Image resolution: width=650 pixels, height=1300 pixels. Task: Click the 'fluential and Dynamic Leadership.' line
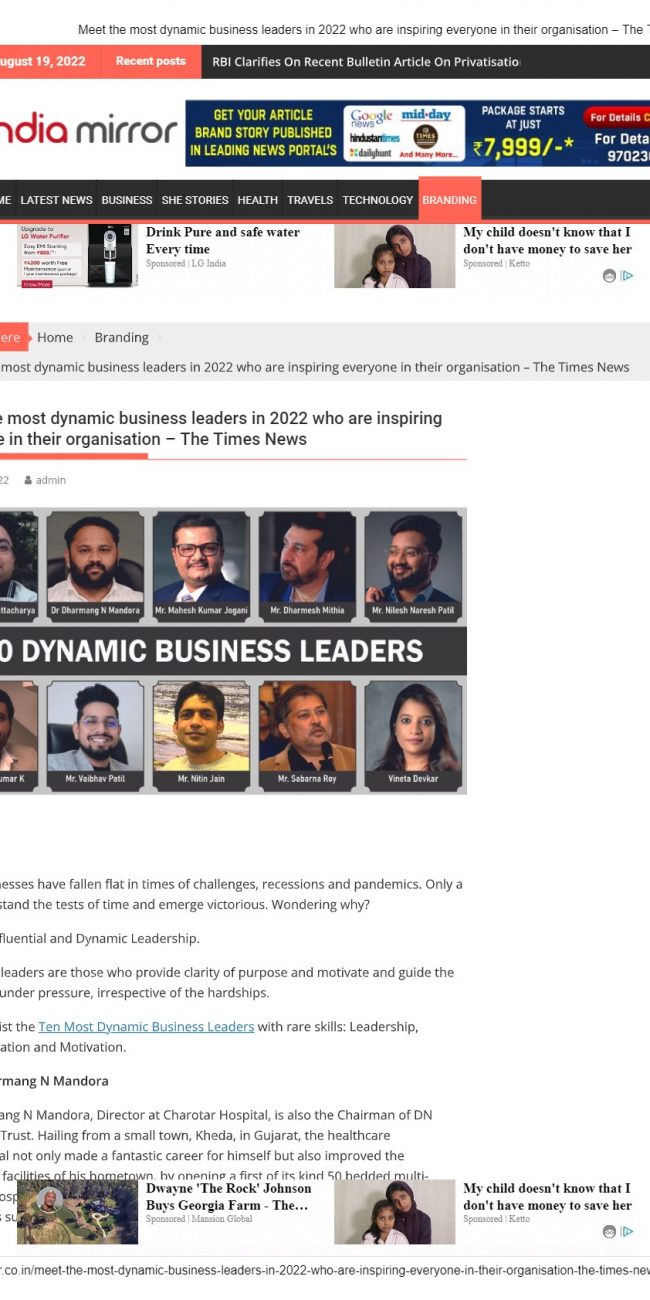pyautogui.click(x=100, y=938)
